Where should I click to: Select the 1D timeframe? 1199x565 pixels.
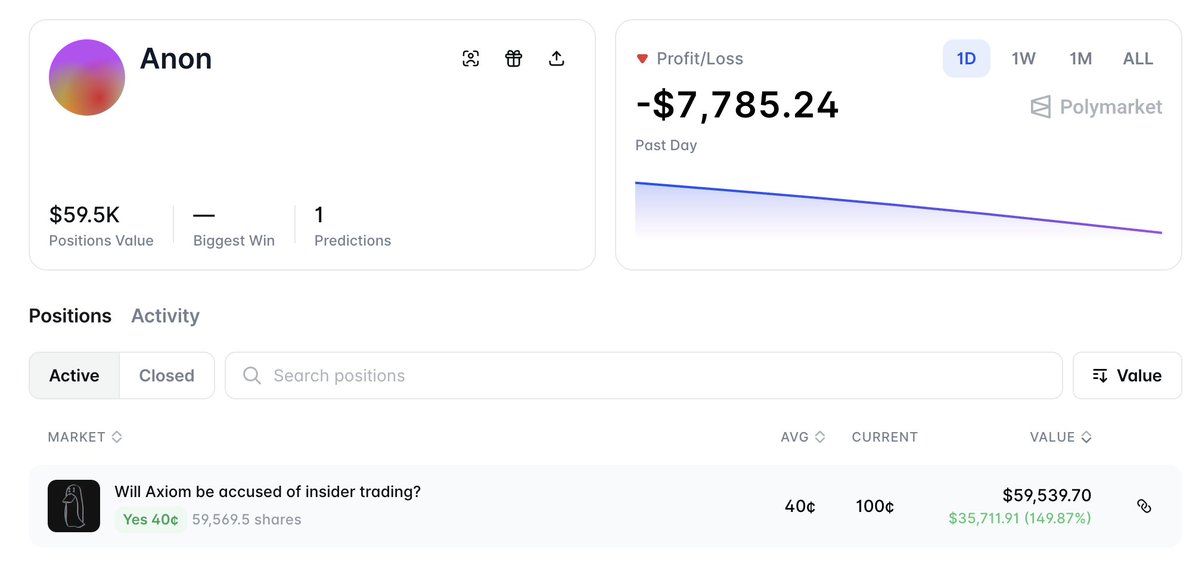point(966,58)
